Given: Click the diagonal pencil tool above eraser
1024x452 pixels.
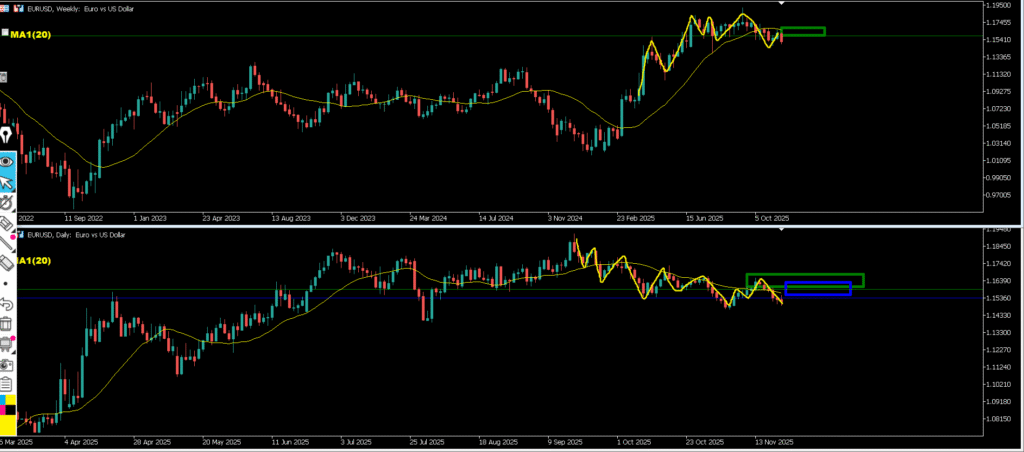Looking at the screenshot, I should [x=7, y=242].
